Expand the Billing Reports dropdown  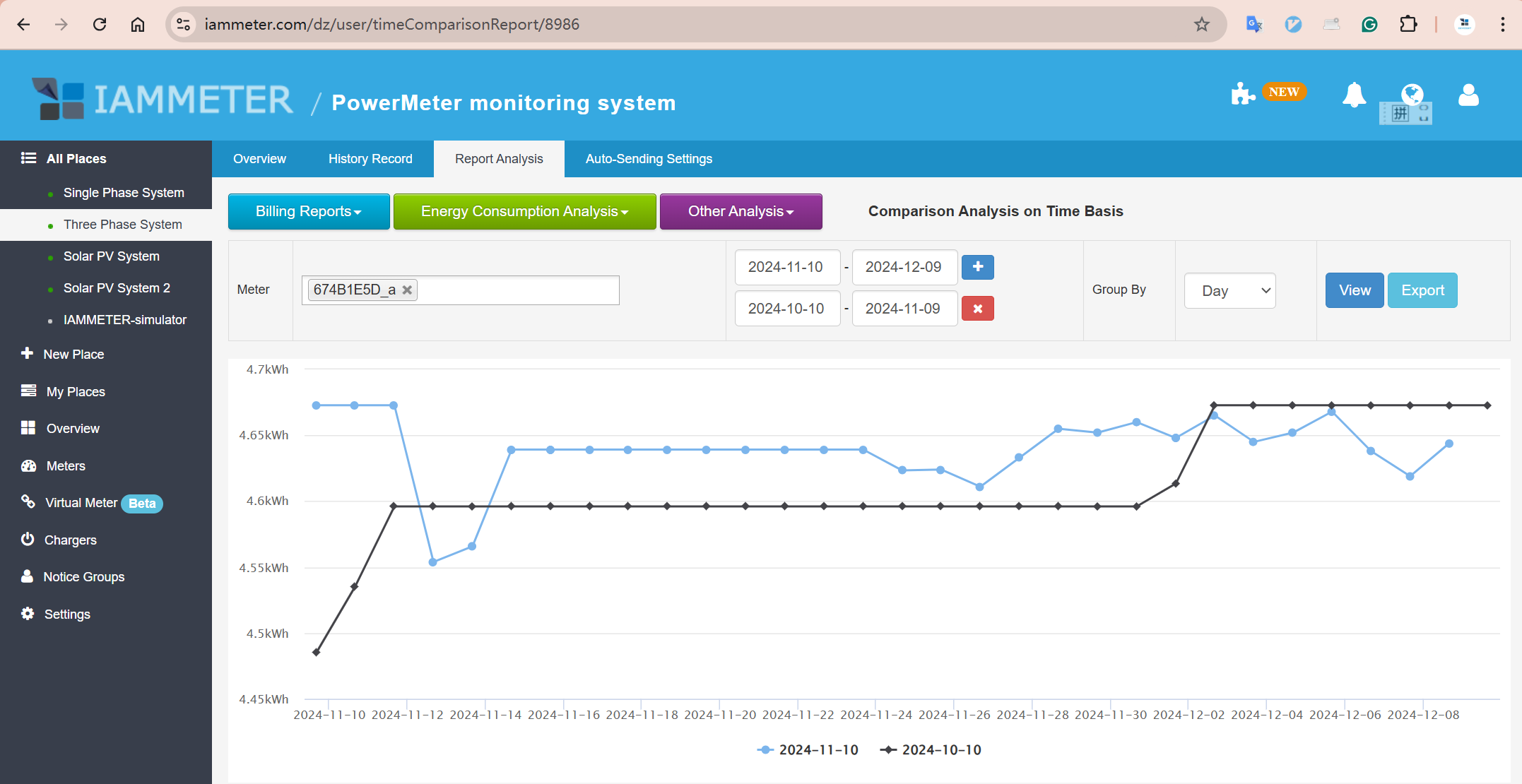point(308,211)
